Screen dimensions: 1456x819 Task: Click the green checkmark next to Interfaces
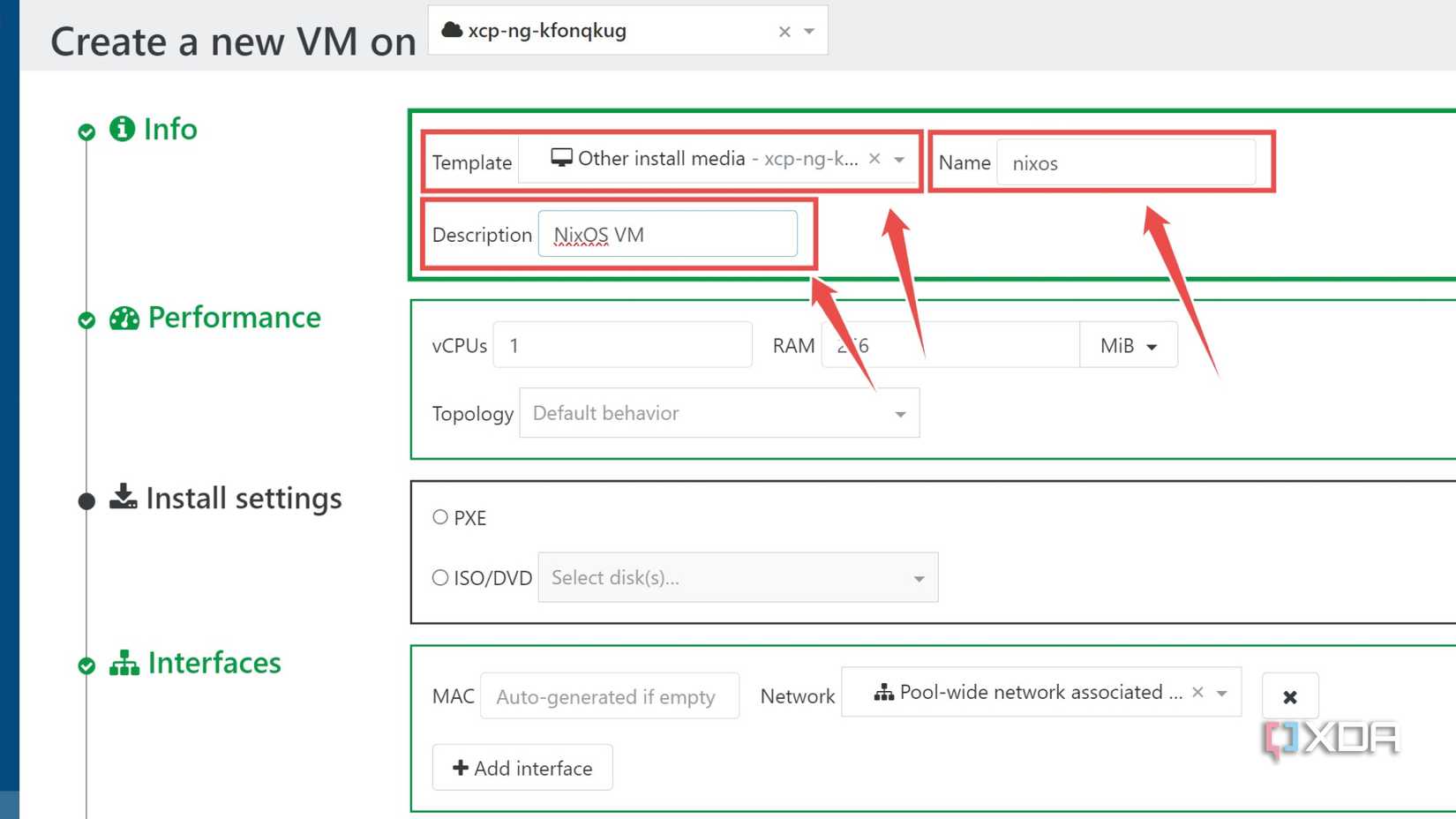(86, 665)
